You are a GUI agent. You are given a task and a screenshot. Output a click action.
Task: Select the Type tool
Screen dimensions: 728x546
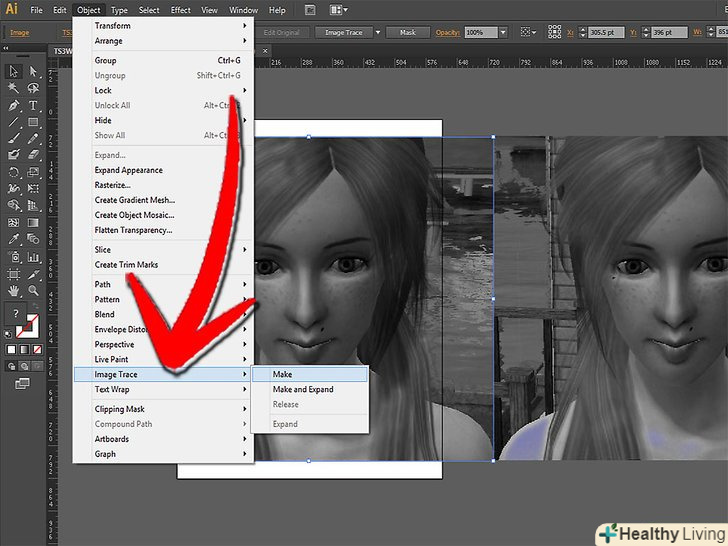(x=33, y=105)
